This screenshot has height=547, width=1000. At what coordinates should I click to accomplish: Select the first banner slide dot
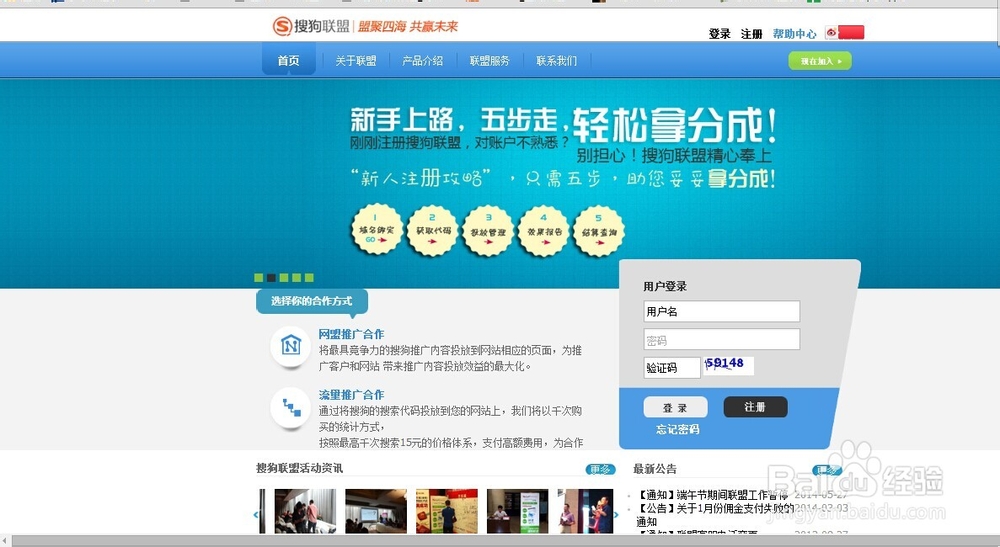(x=258, y=277)
